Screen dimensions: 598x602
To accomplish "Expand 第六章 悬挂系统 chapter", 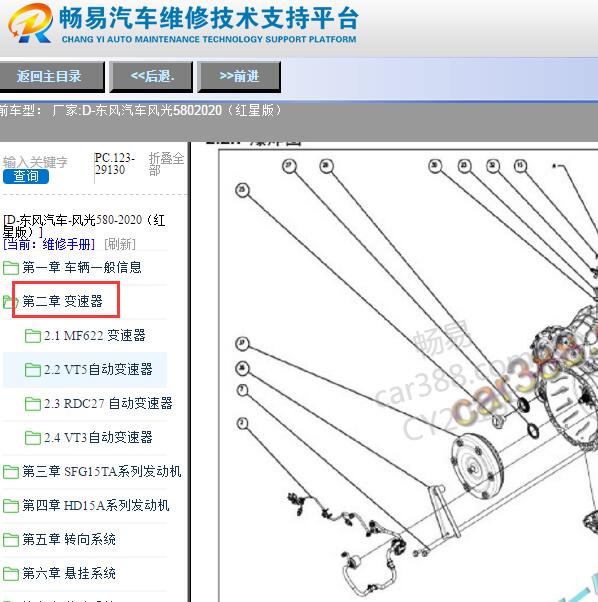I will [69, 573].
